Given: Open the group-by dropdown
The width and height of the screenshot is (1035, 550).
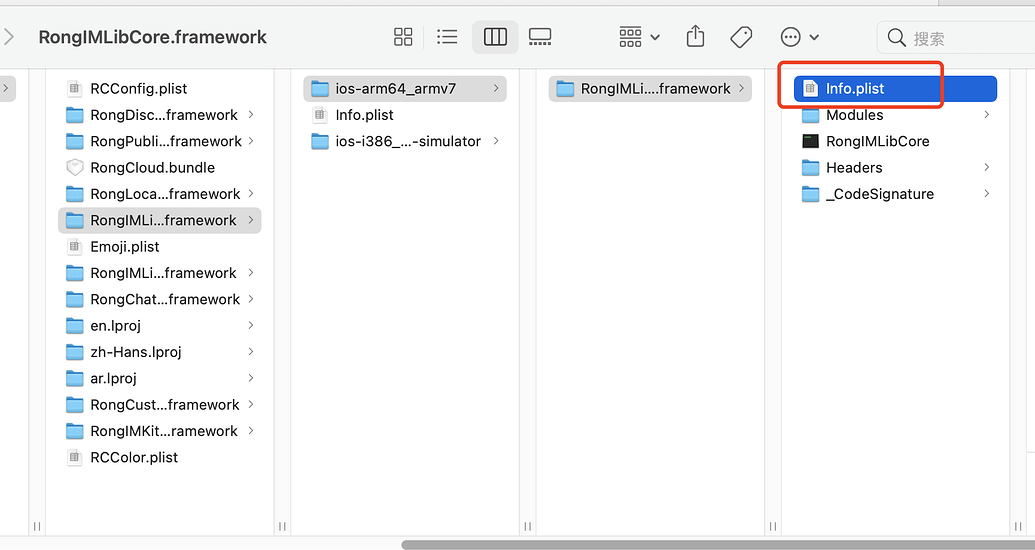Looking at the screenshot, I should pos(639,37).
